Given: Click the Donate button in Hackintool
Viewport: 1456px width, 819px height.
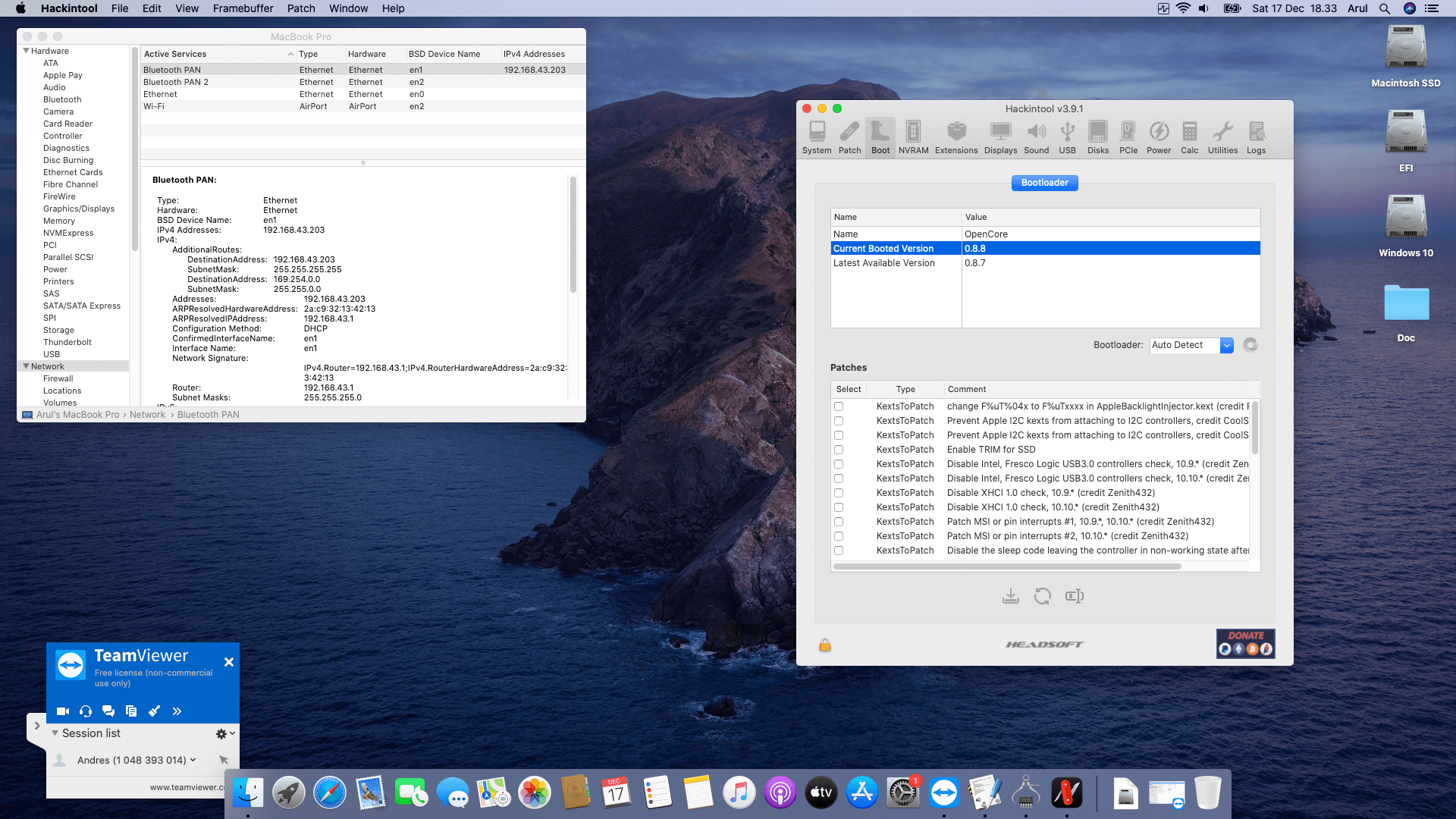Looking at the screenshot, I should (1245, 643).
